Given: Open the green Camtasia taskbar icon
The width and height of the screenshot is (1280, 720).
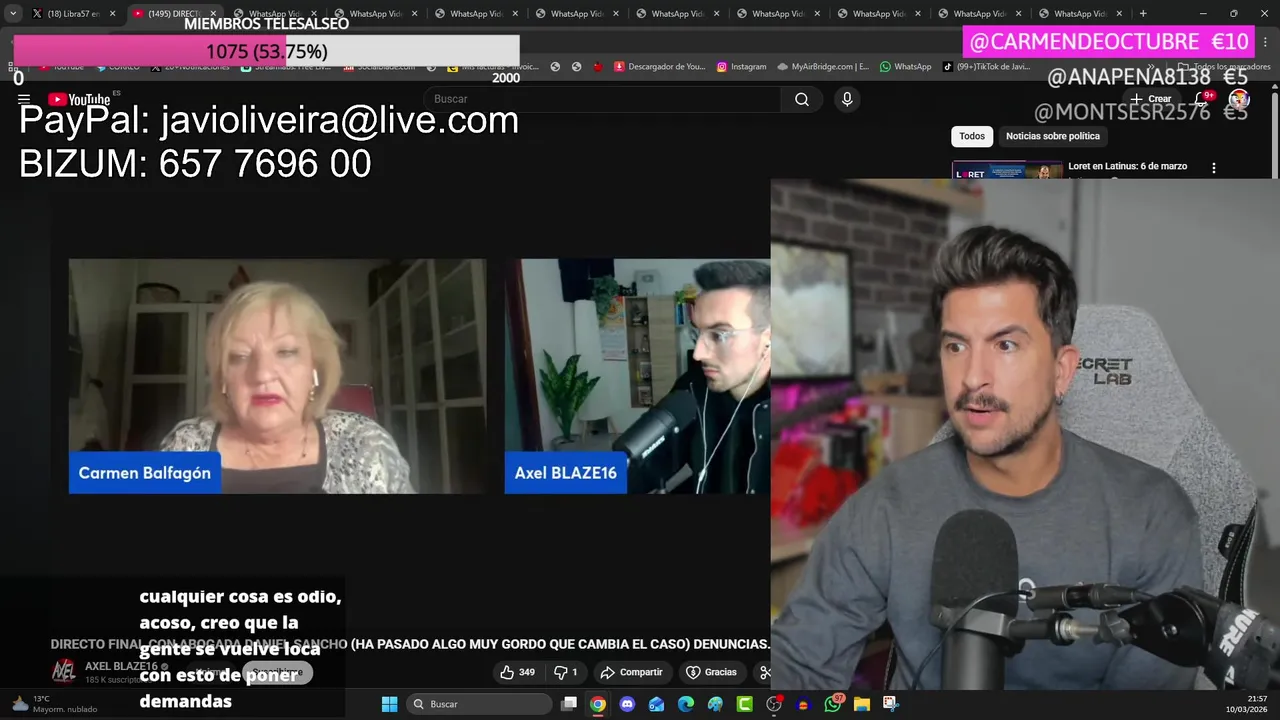Looking at the screenshot, I should click(x=745, y=704).
